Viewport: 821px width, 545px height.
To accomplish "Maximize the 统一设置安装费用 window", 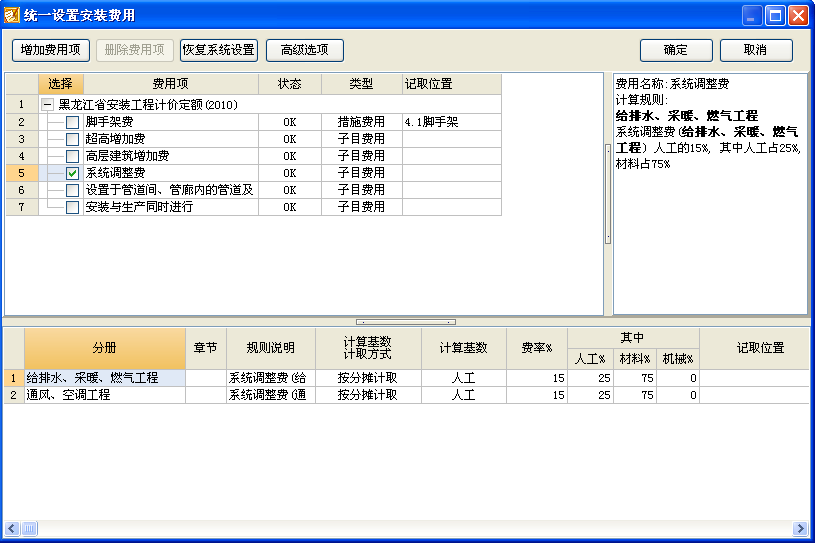I will point(775,16).
